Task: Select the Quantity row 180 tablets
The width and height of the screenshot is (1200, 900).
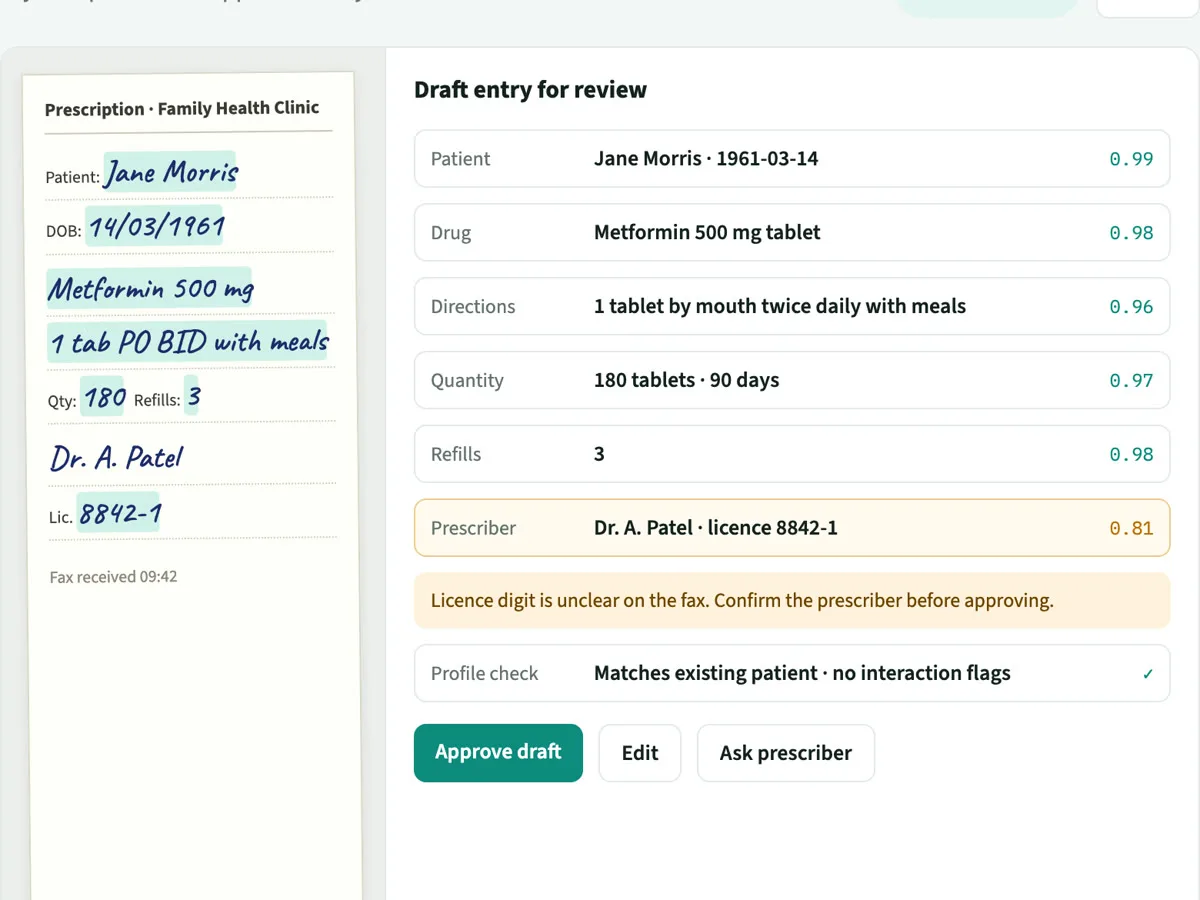Action: point(792,381)
